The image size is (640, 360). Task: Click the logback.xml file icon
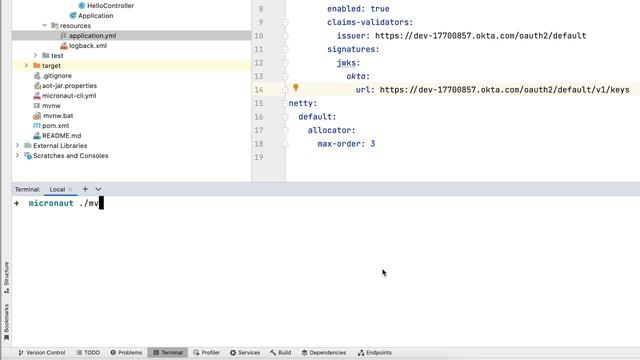click(x=64, y=45)
